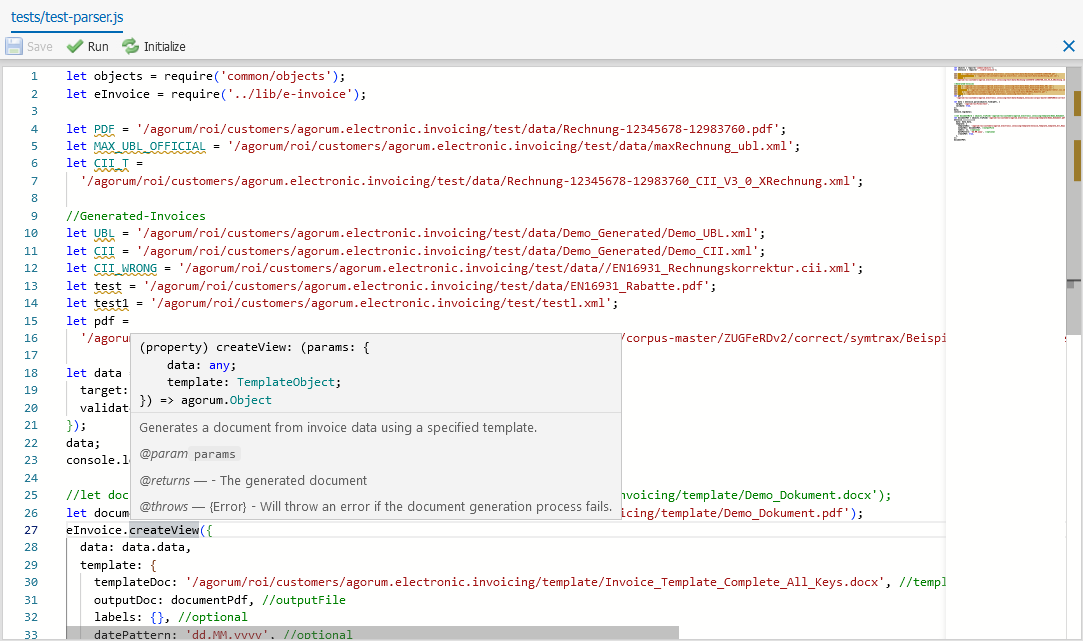This screenshot has height=641, width=1083.
Task: Click the Initialize refresh arrows icon
Action: [x=131, y=46]
